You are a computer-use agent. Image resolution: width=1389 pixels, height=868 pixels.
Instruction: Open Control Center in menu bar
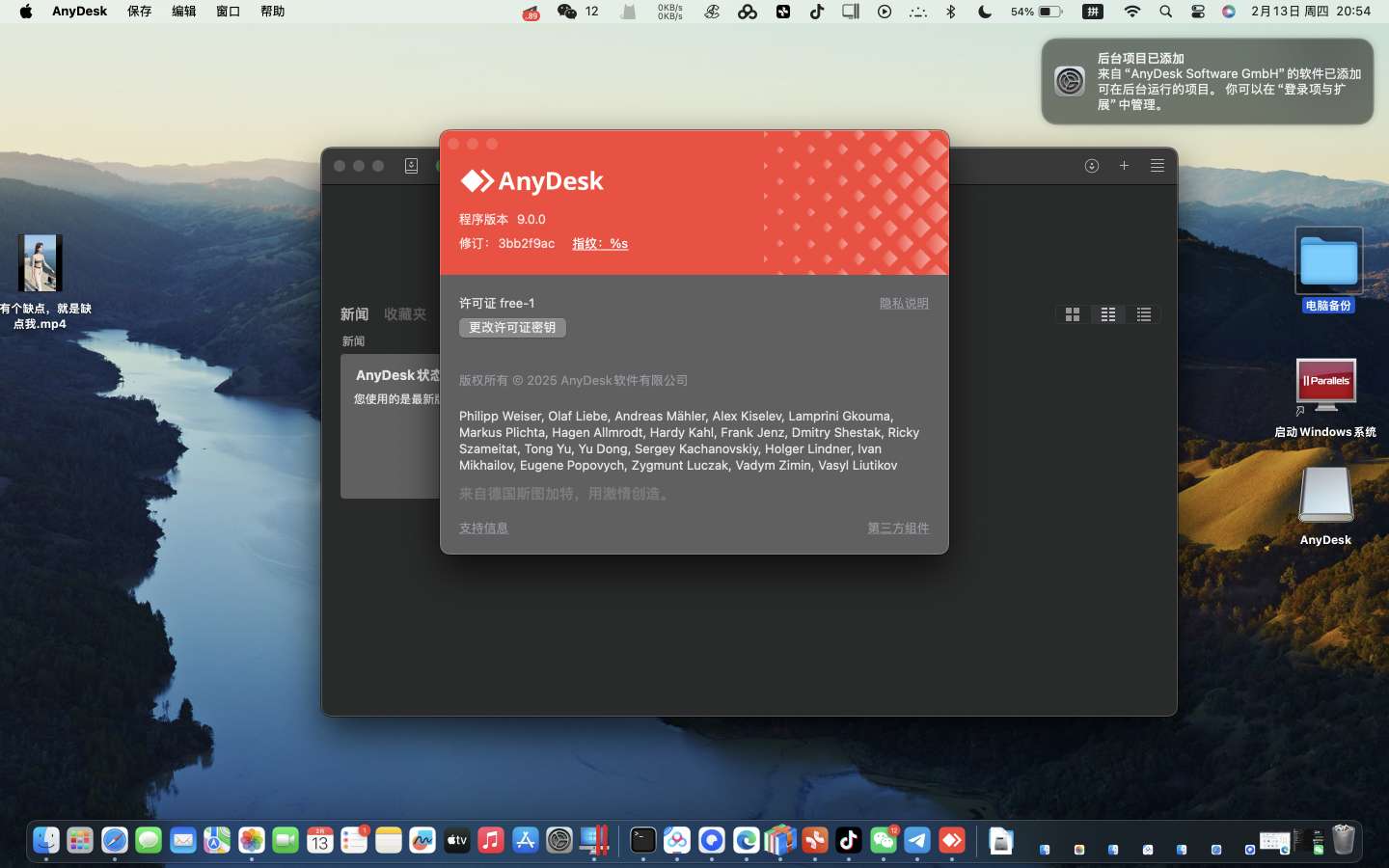(1198, 12)
